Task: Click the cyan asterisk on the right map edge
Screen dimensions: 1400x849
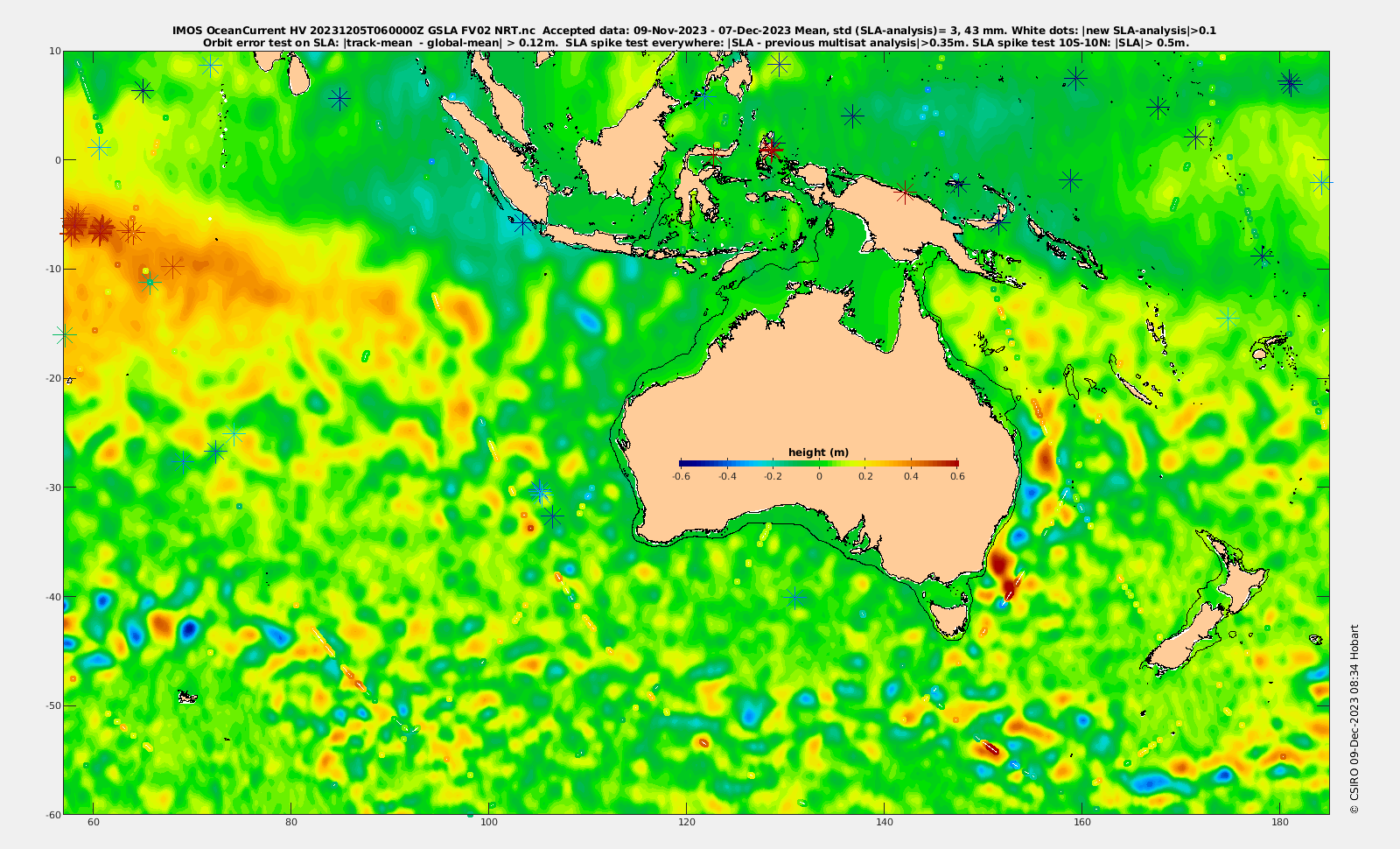Action: pyautogui.click(x=1321, y=182)
